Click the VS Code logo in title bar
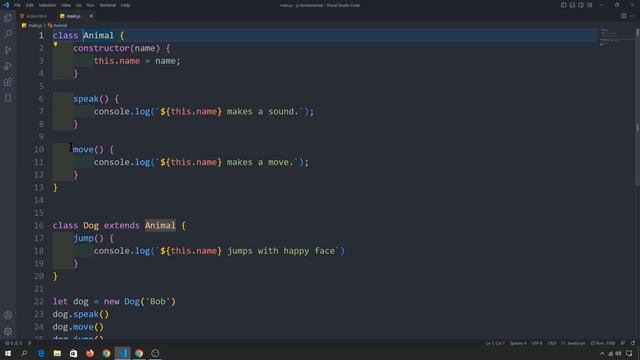 click(6, 5)
